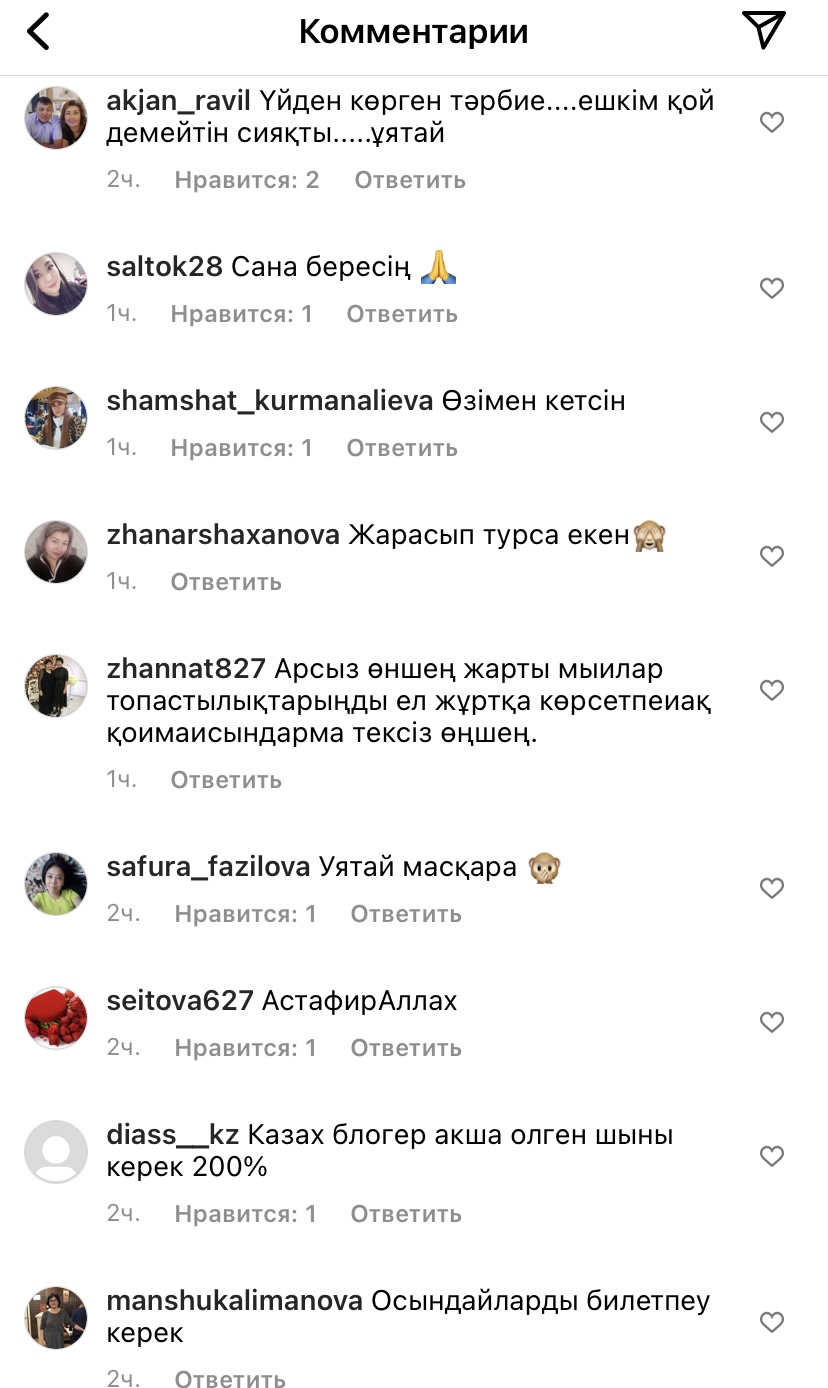Like akjan_ravil's comment with the heart

pos(772,122)
